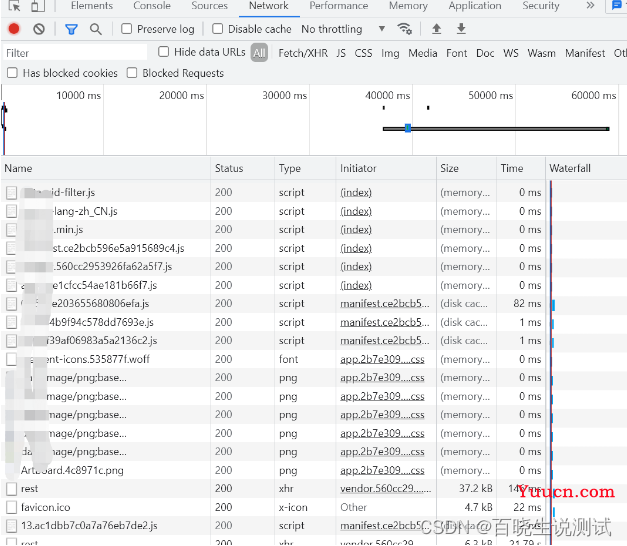Filter by Fetch/XHR requests

click(x=303, y=53)
